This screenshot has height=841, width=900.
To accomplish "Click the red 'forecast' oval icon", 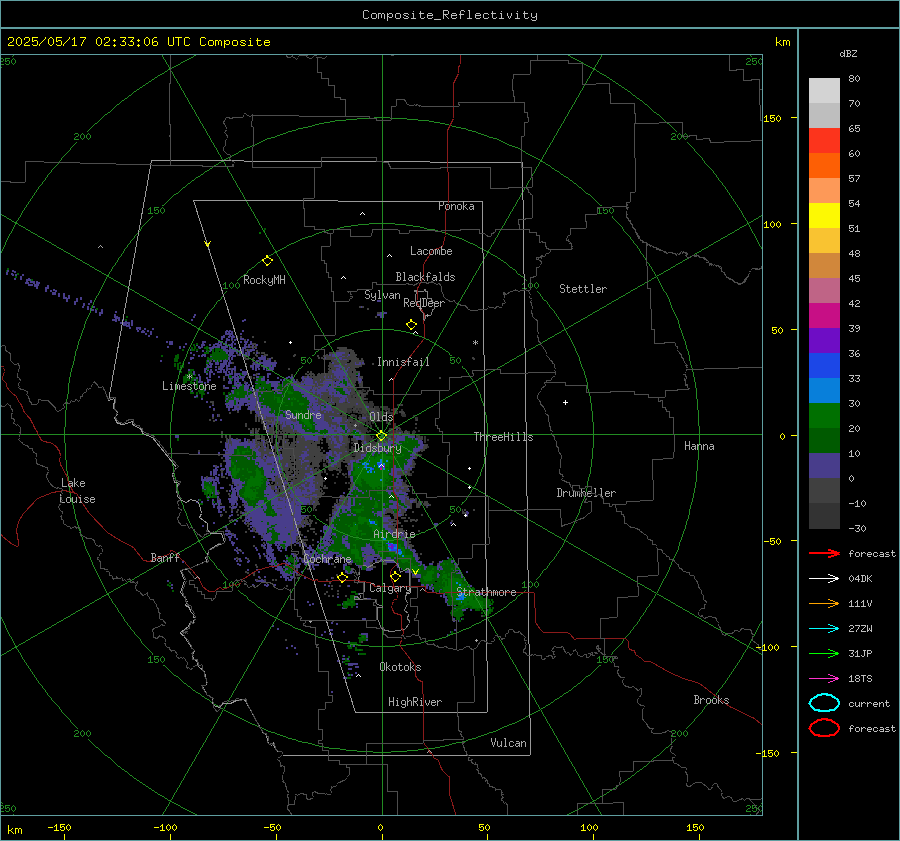I will 824,728.
